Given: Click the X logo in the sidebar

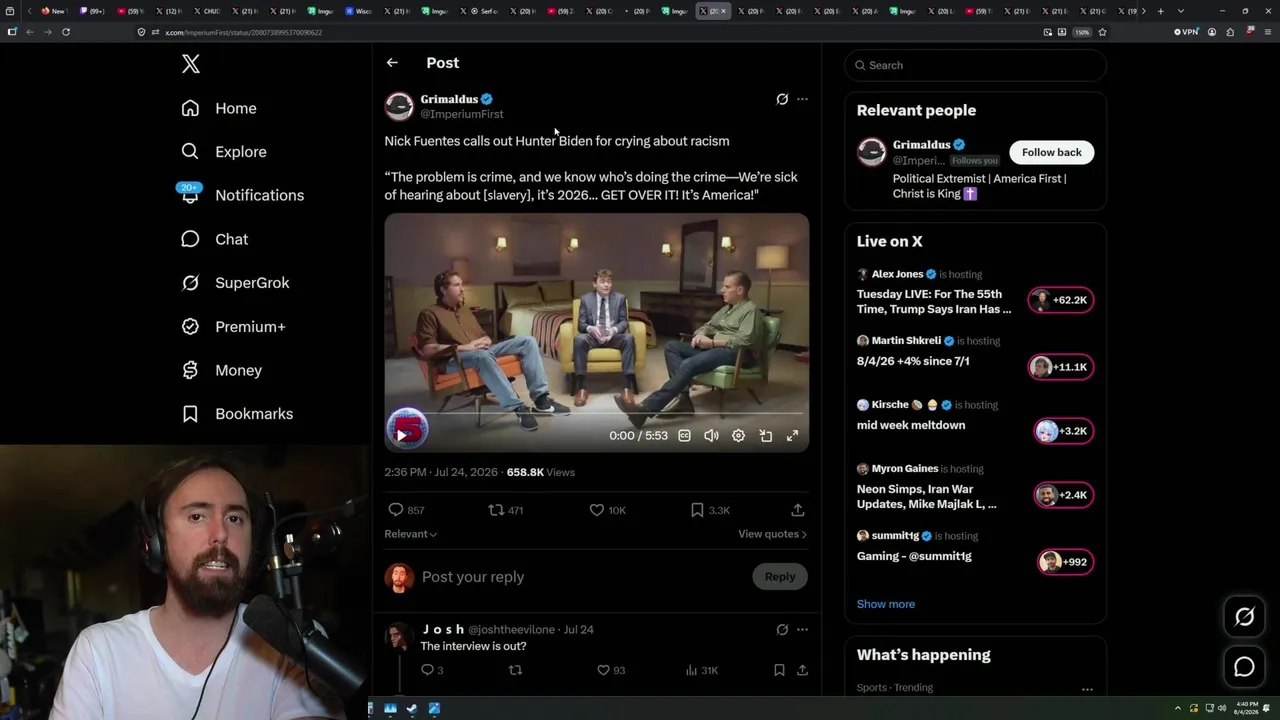Looking at the screenshot, I should point(191,64).
